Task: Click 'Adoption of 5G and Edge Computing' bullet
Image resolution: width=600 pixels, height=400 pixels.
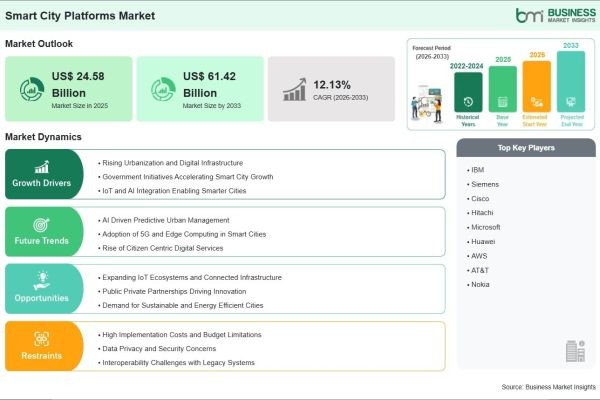Action: click(182, 234)
